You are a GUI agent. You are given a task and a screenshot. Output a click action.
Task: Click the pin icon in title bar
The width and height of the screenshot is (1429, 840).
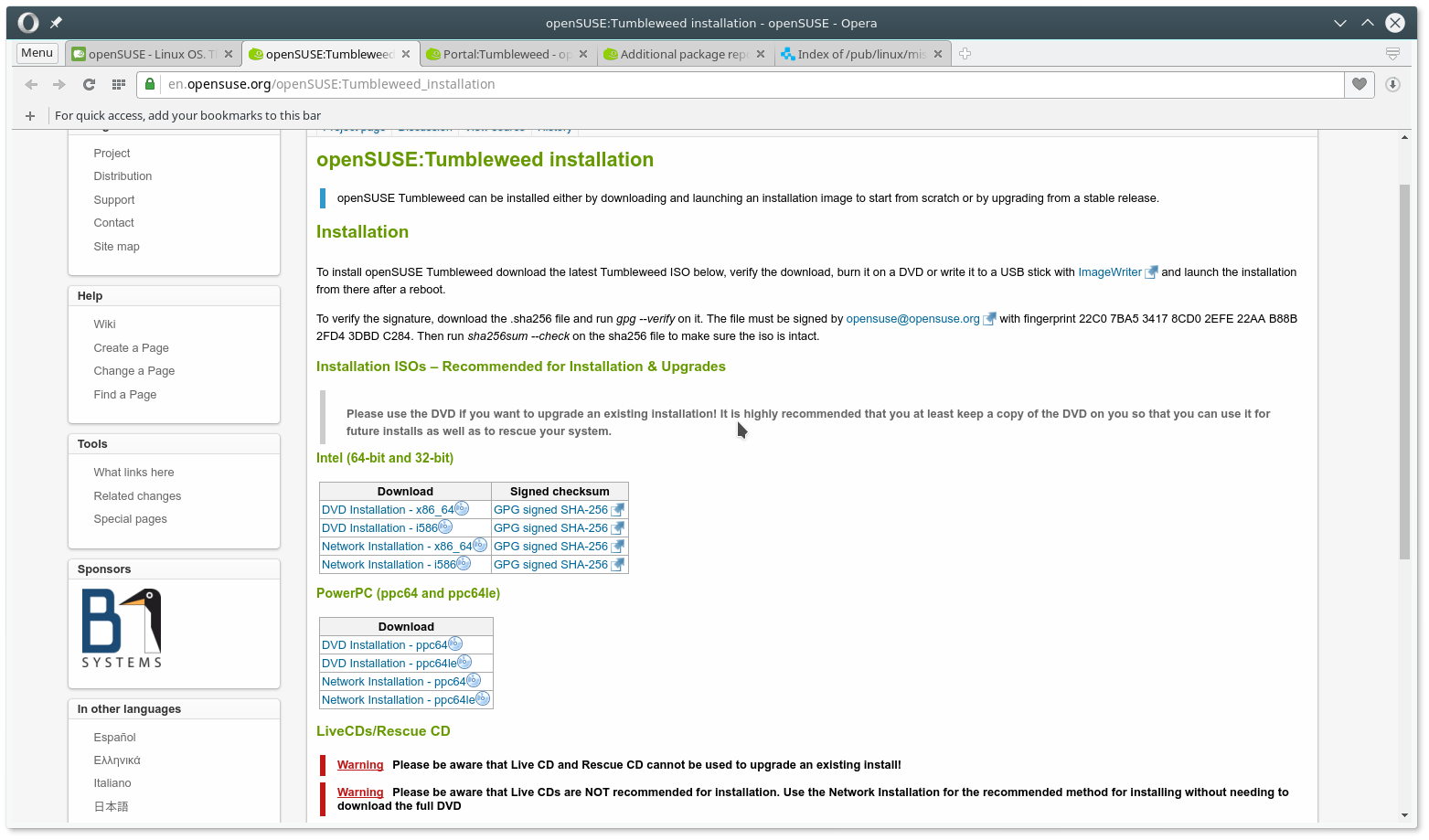click(x=56, y=23)
